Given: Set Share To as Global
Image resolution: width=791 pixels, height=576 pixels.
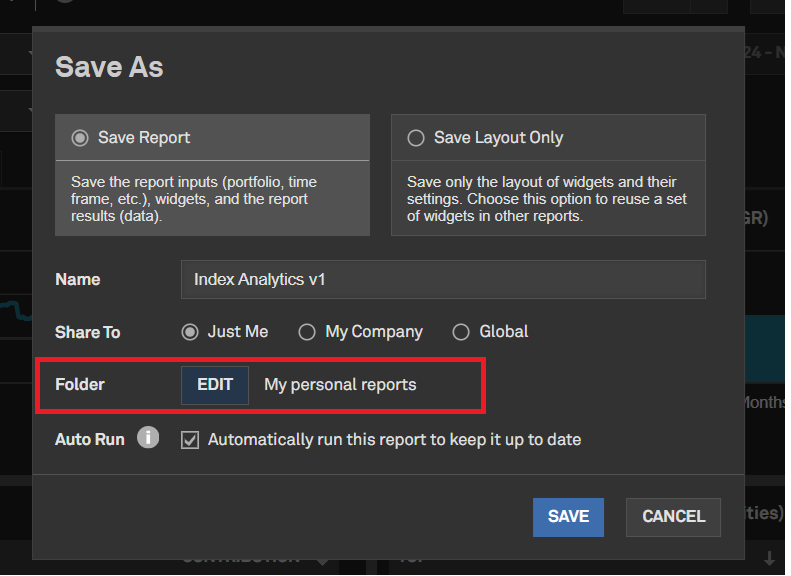Looking at the screenshot, I should pos(461,332).
